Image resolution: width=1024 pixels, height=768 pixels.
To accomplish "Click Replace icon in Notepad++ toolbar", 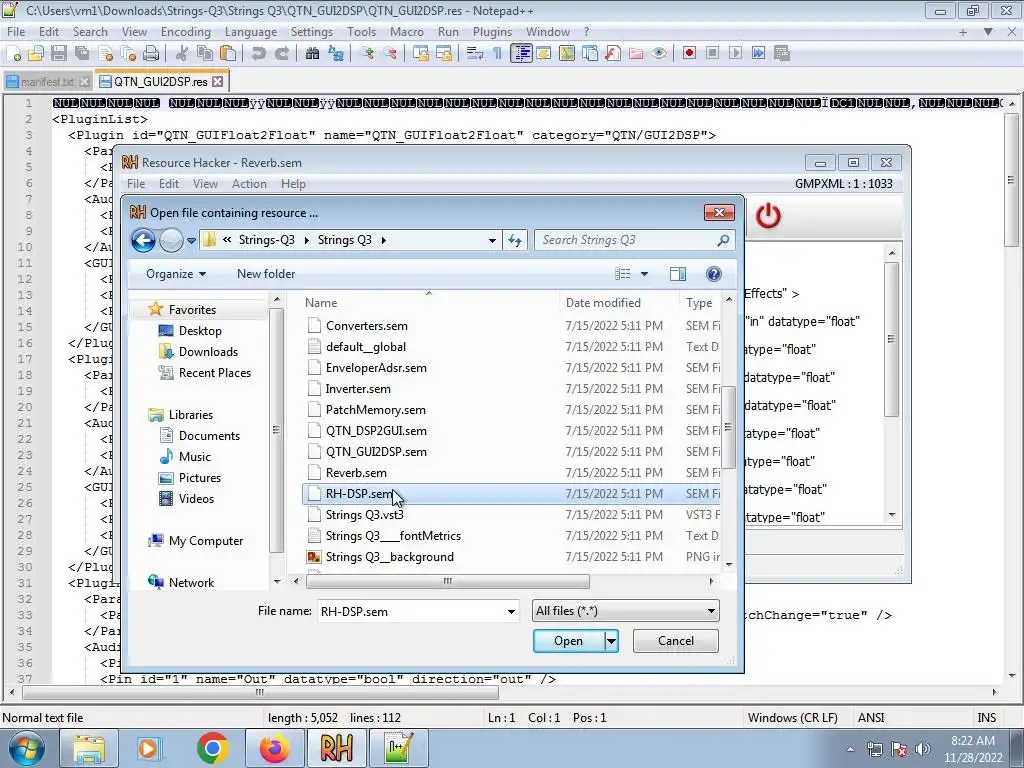I will pyautogui.click(x=336, y=54).
